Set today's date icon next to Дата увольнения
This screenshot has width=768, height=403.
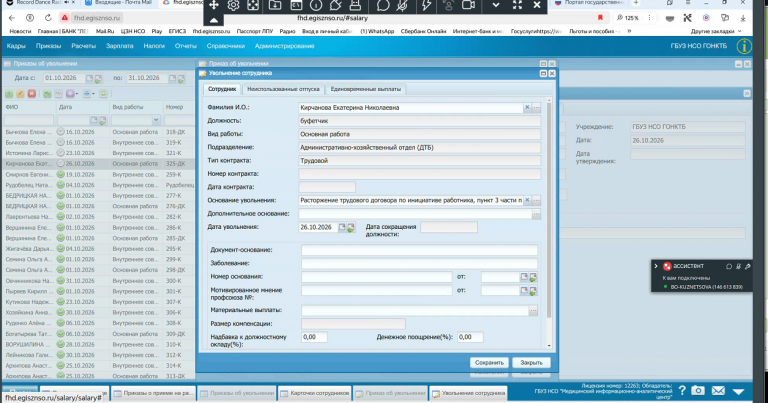(351, 228)
